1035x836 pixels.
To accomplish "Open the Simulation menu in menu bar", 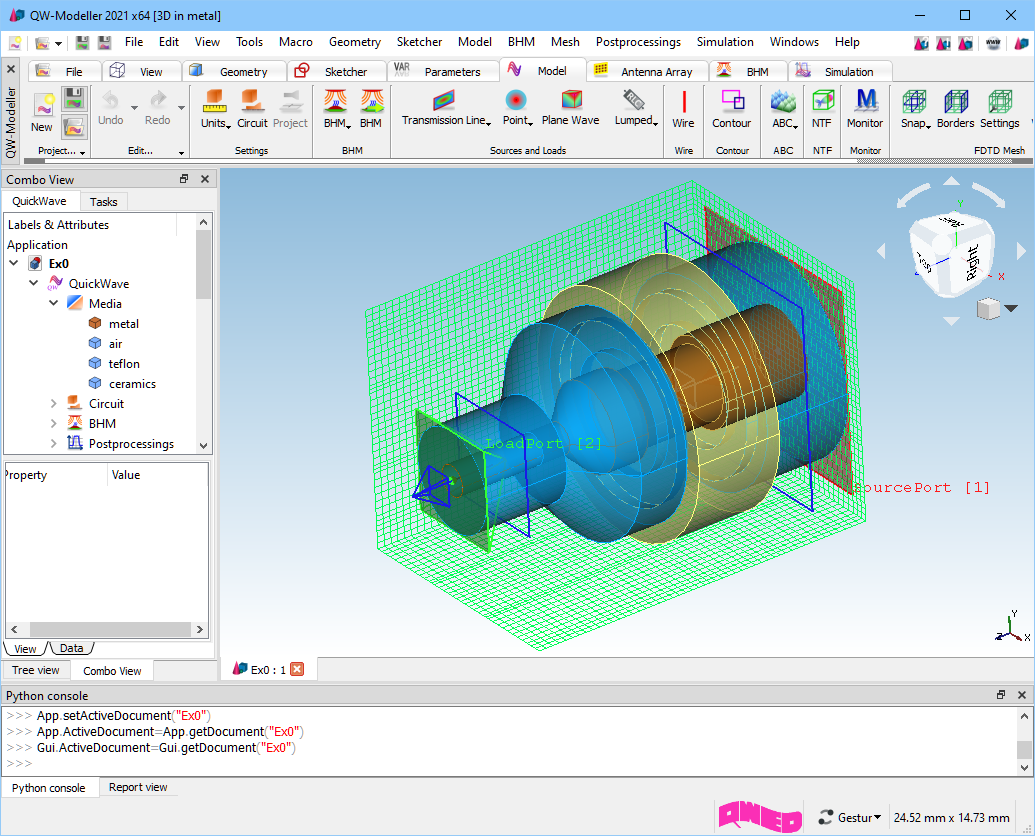I will [x=725, y=42].
